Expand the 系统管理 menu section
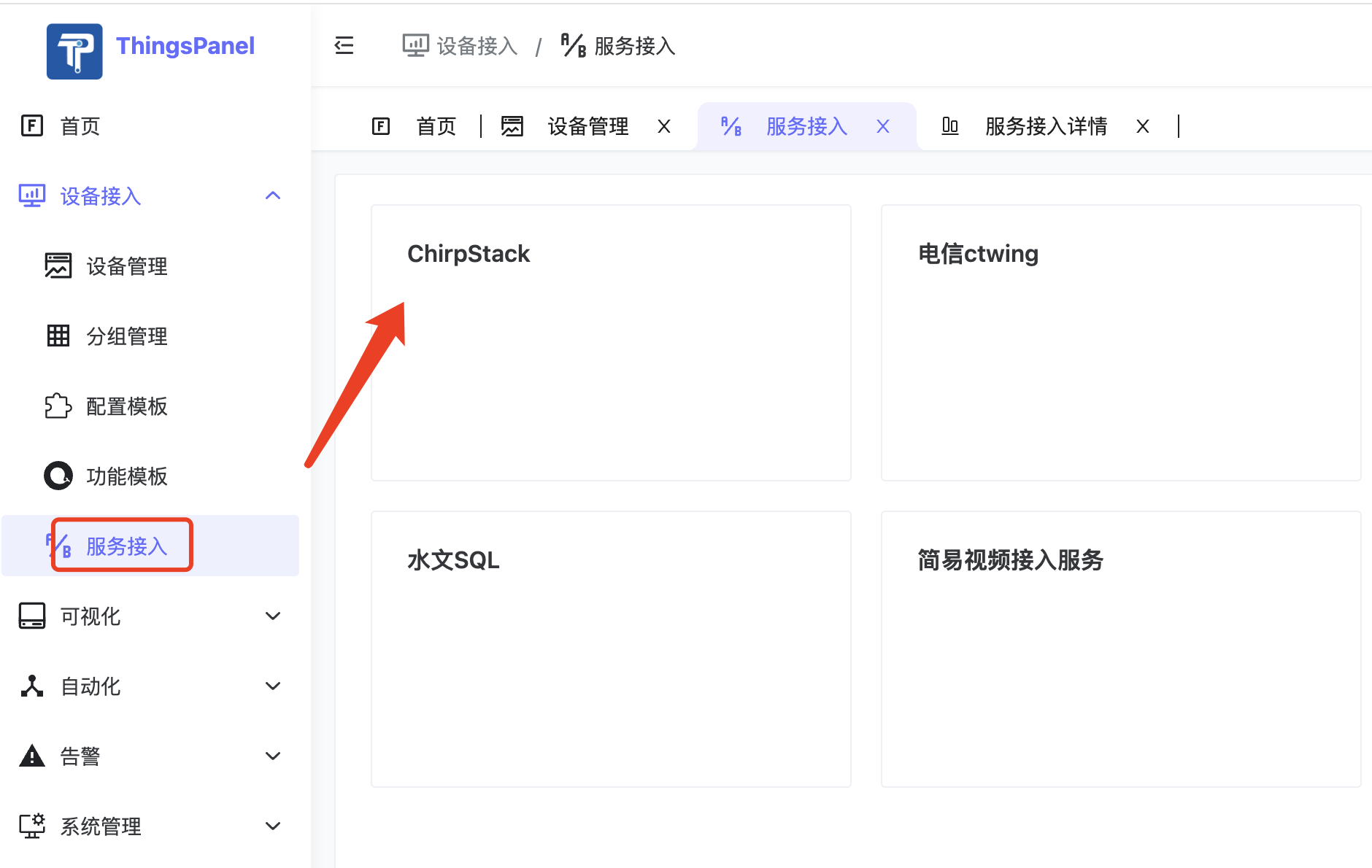Image resolution: width=1372 pixels, height=868 pixels. (x=272, y=825)
